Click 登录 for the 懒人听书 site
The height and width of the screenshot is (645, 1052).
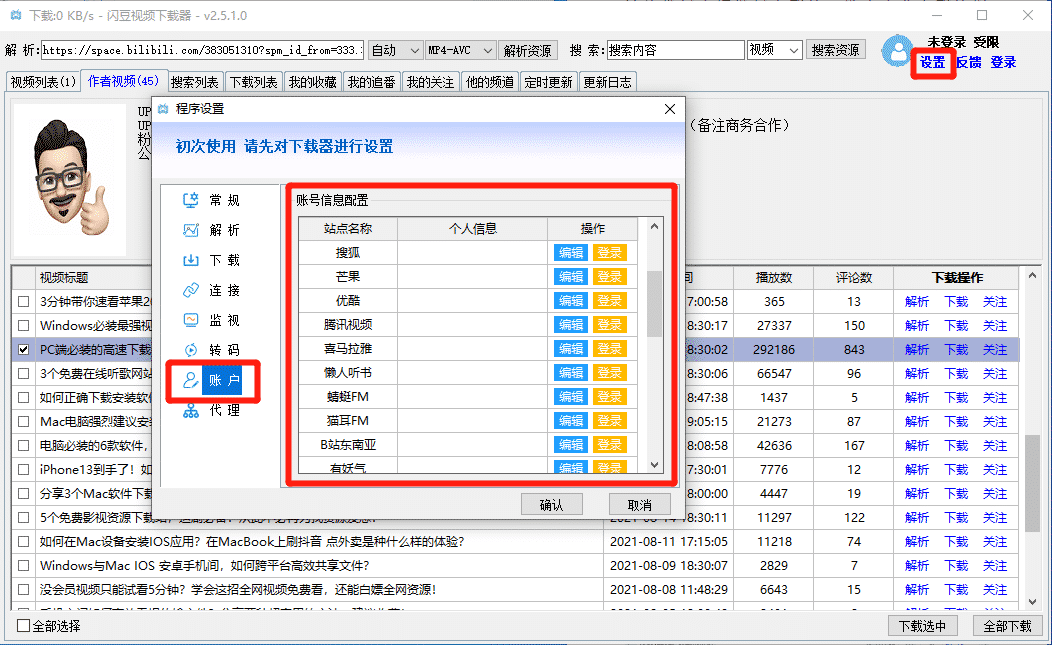click(x=610, y=373)
